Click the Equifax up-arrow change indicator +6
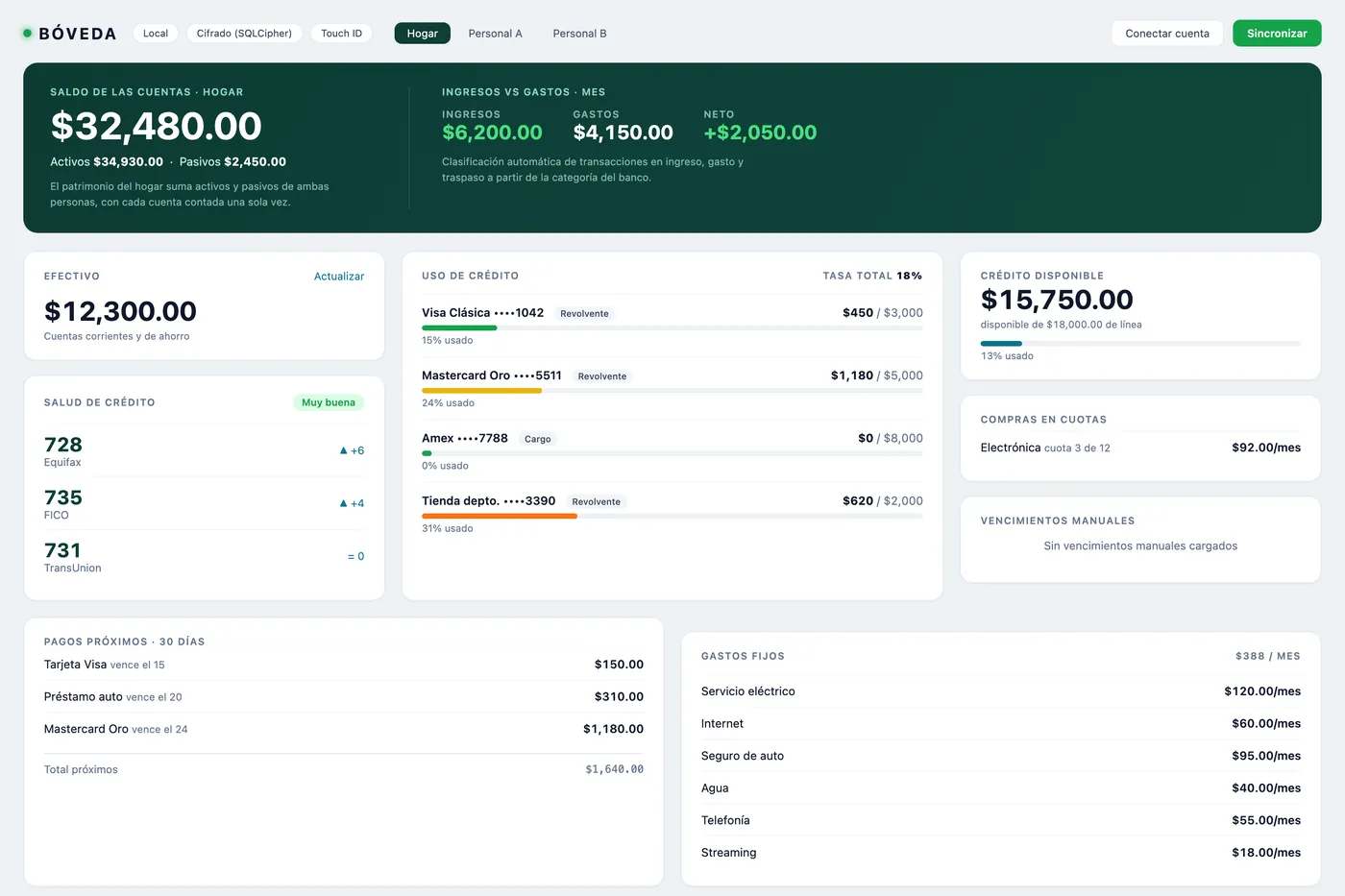The image size is (1345, 896). pyautogui.click(x=352, y=450)
